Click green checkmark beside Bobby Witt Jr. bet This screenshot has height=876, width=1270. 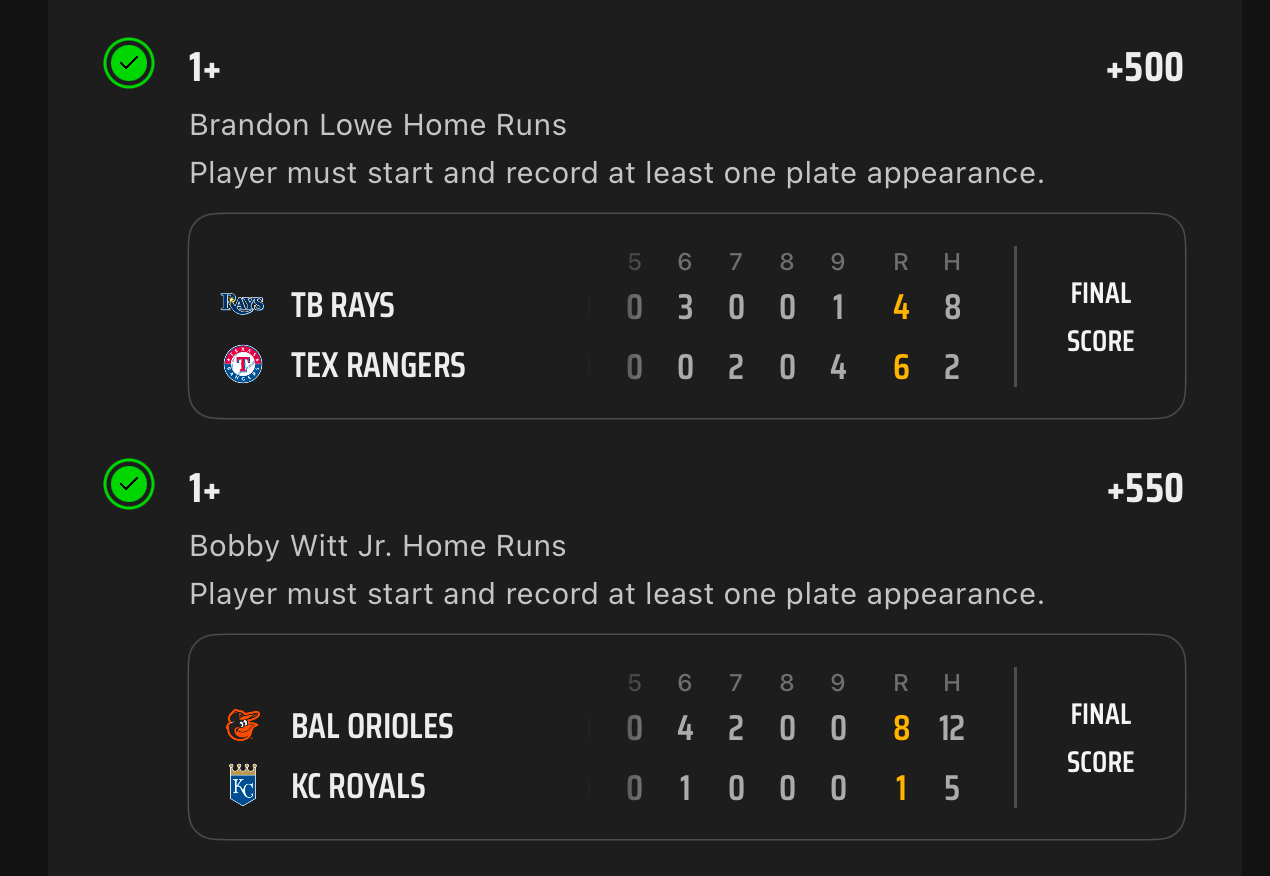(x=129, y=484)
